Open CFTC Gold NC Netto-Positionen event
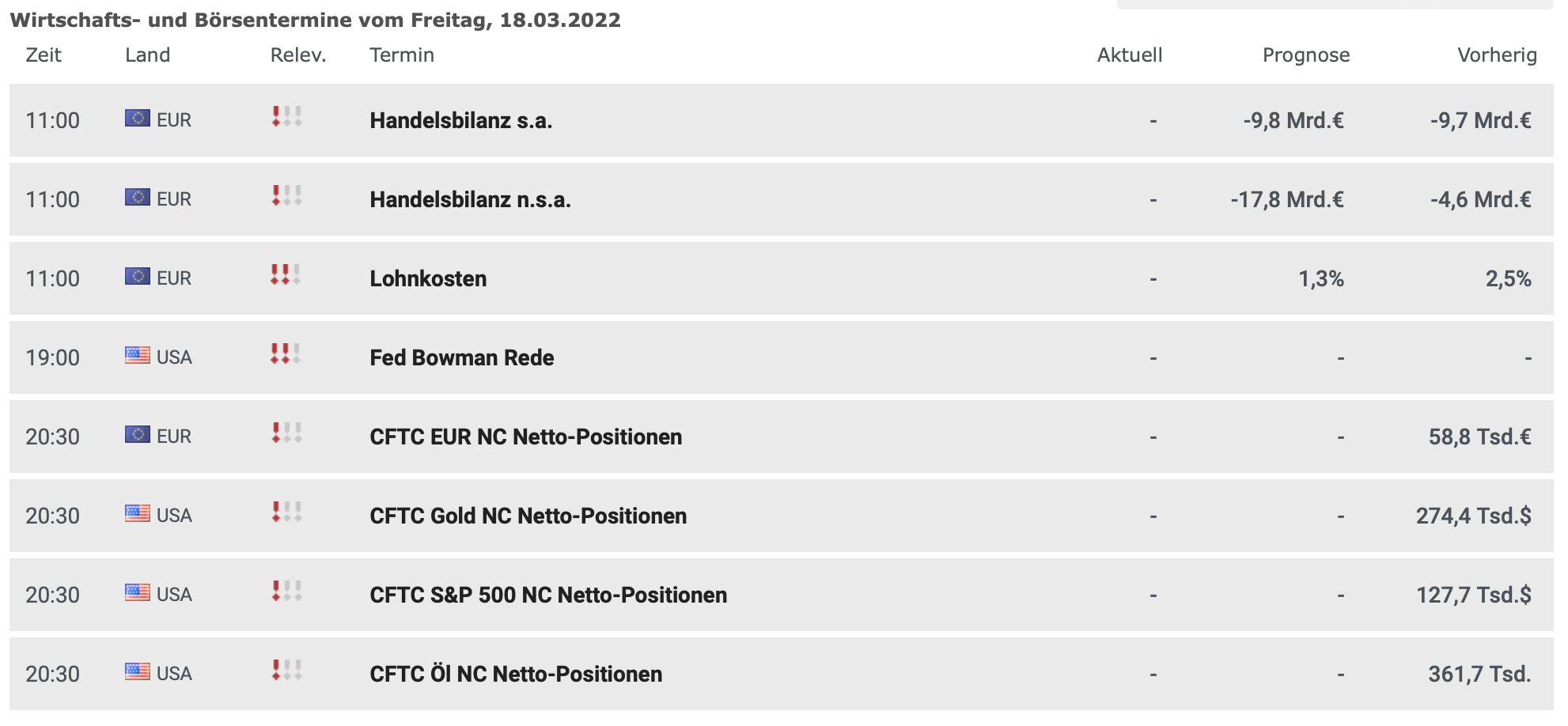This screenshot has height=726, width=1568. [x=528, y=516]
